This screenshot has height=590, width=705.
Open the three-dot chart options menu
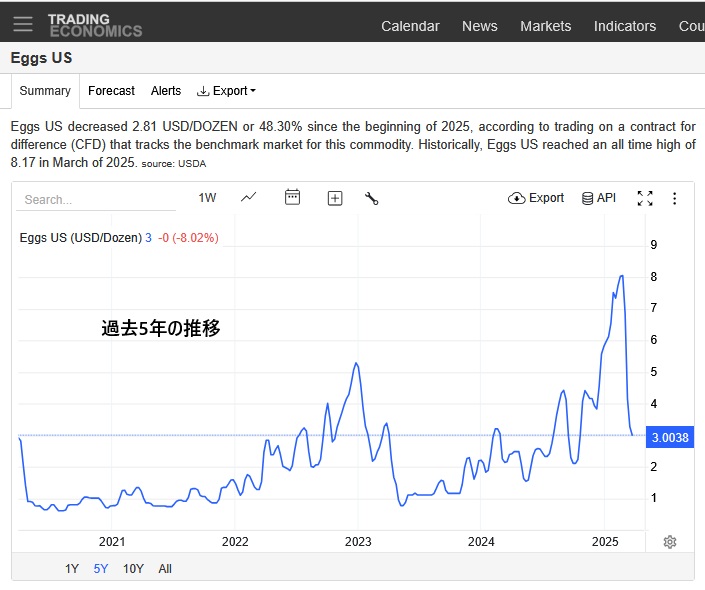[675, 198]
